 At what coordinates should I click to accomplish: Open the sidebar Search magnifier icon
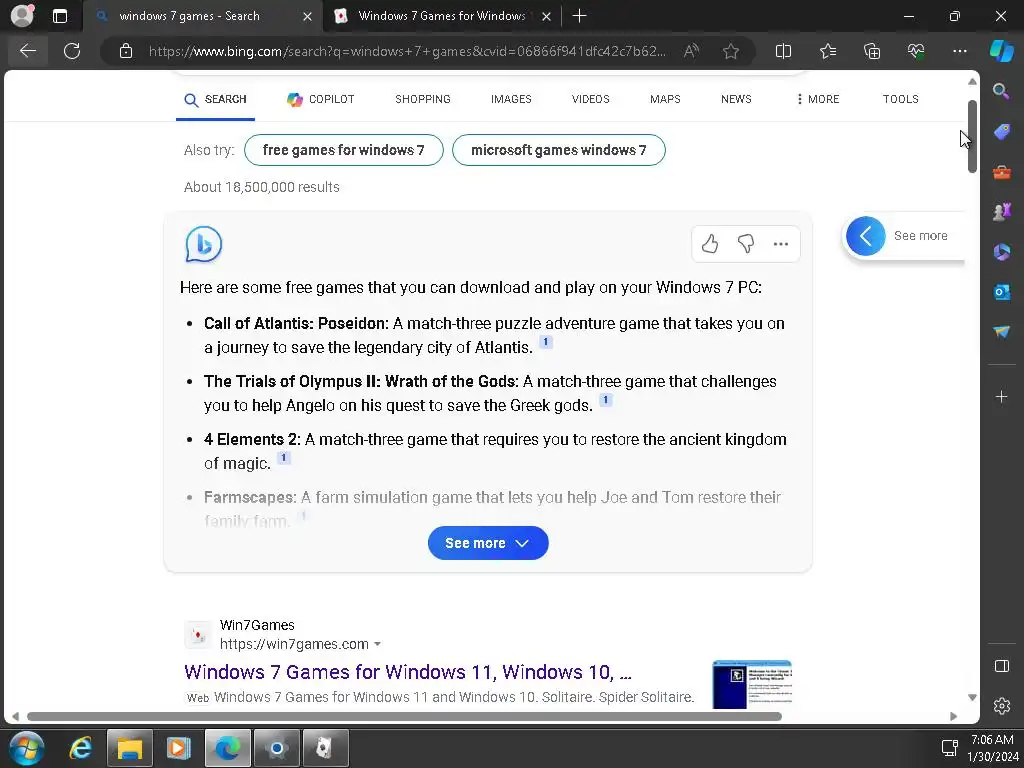[x=1001, y=91]
